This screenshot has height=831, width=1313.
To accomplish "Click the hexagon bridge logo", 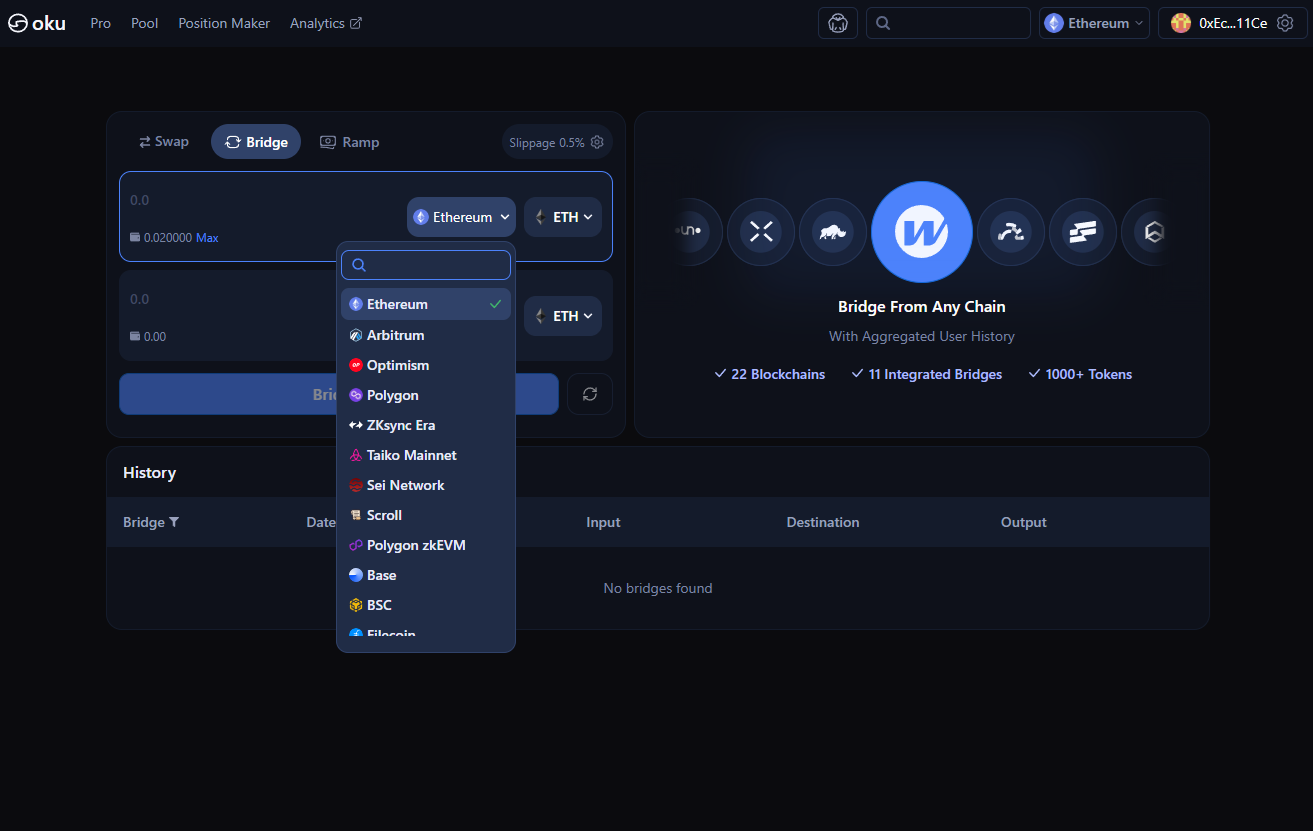I will tap(1152, 232).
